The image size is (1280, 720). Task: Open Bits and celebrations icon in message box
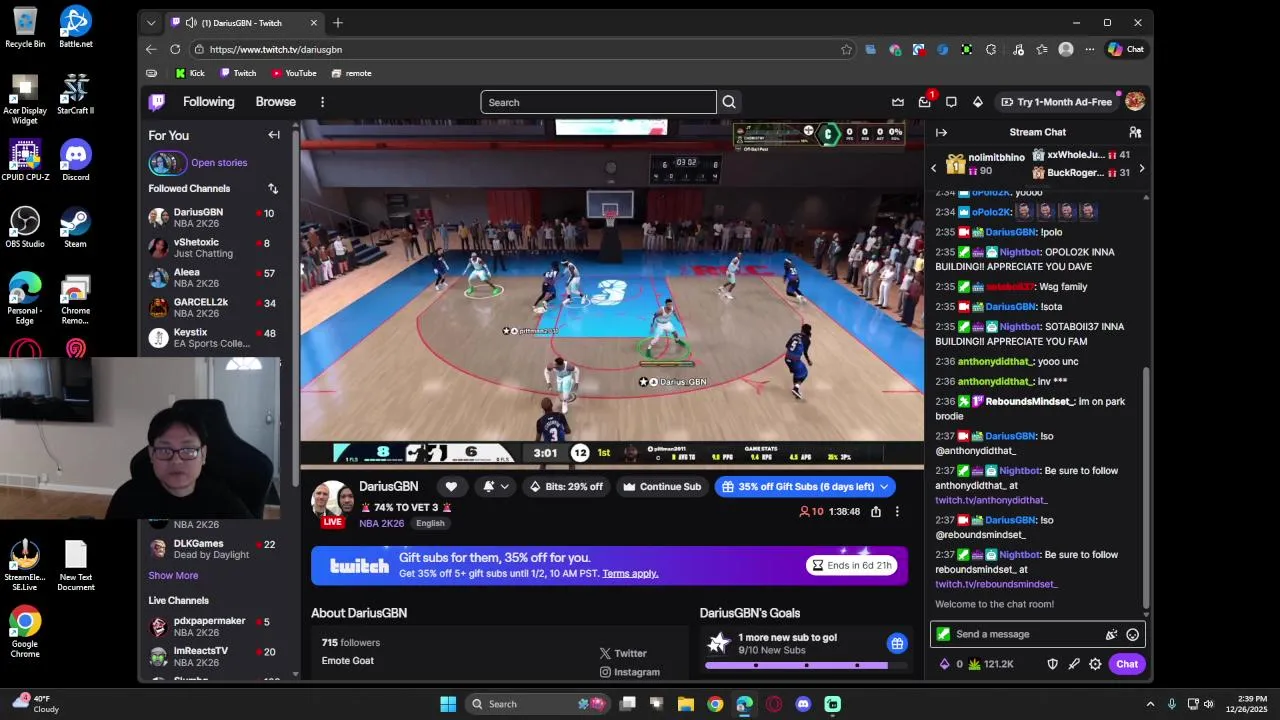1111,634
